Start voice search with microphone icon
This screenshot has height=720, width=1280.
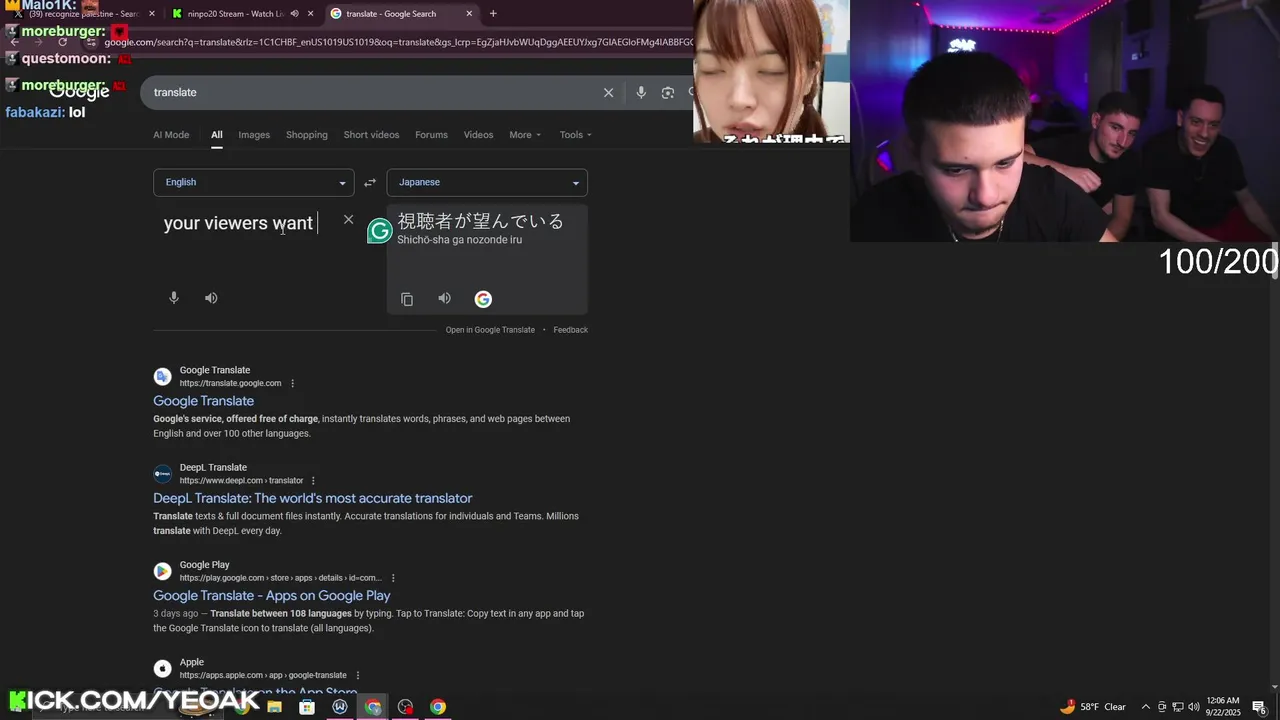(x=641, y=92)
